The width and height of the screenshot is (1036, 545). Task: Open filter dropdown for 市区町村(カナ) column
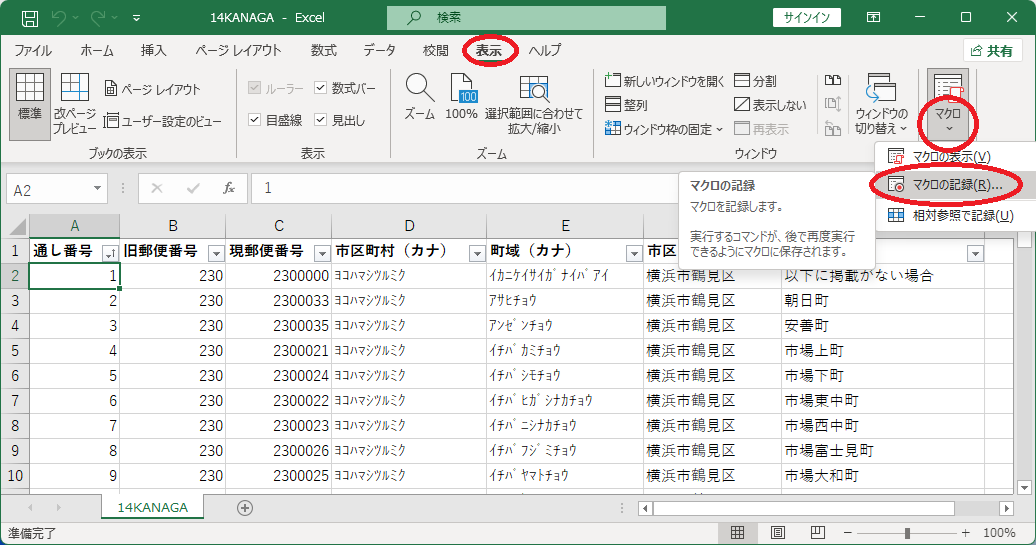(477, 253)
